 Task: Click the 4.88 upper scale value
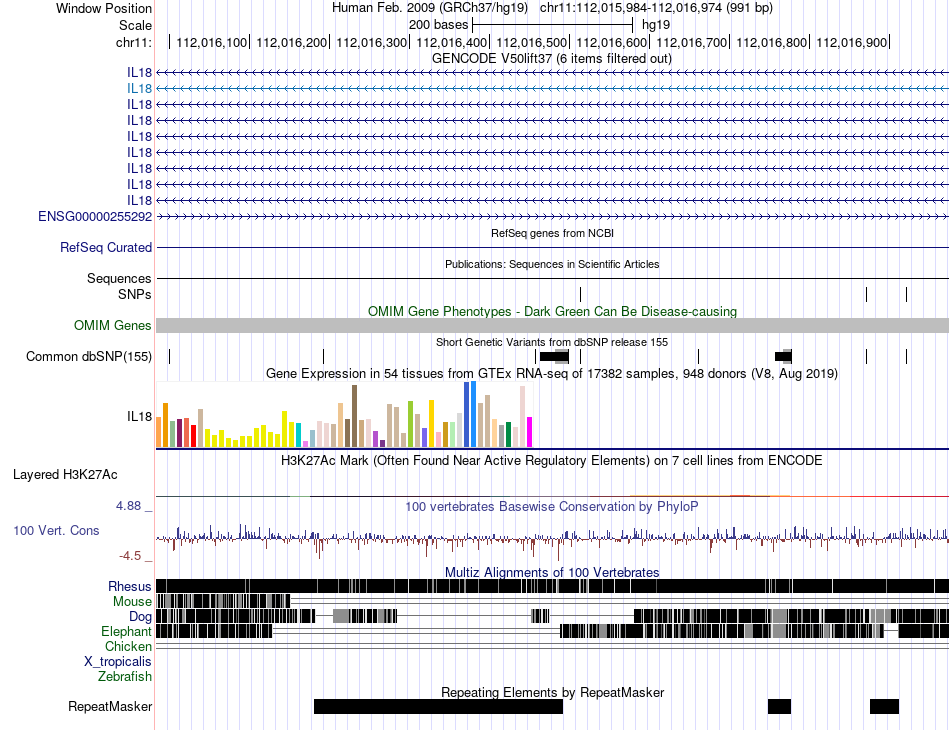pyautogui.click(x=128, y=506)
